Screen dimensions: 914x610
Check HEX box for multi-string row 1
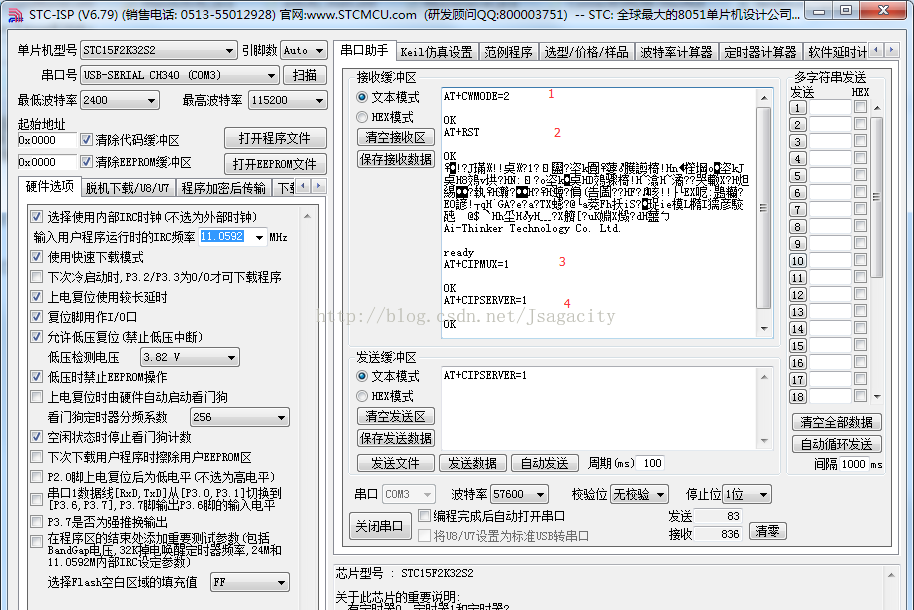[860, 107]
